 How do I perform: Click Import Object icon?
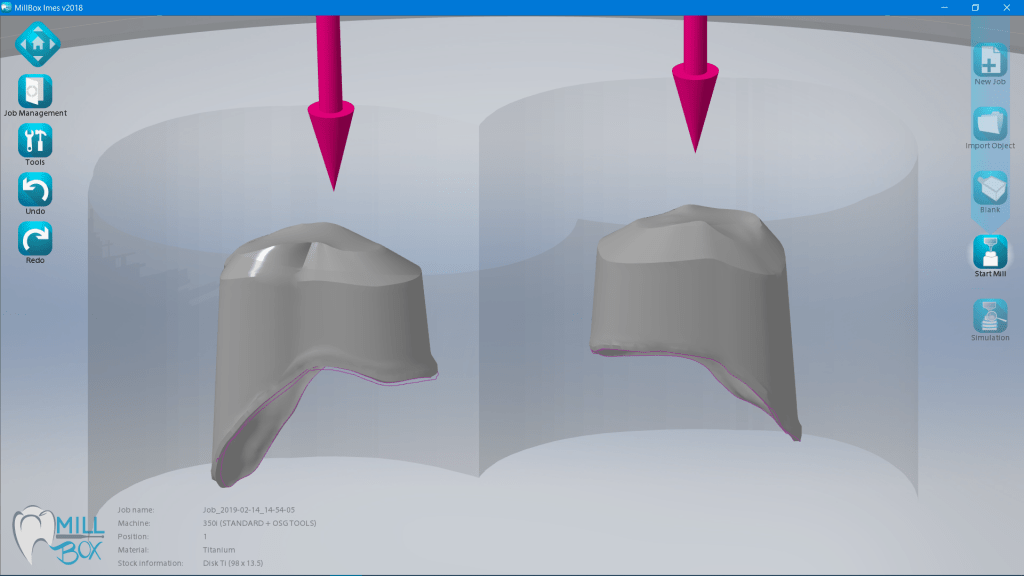(x=990, y=124)
